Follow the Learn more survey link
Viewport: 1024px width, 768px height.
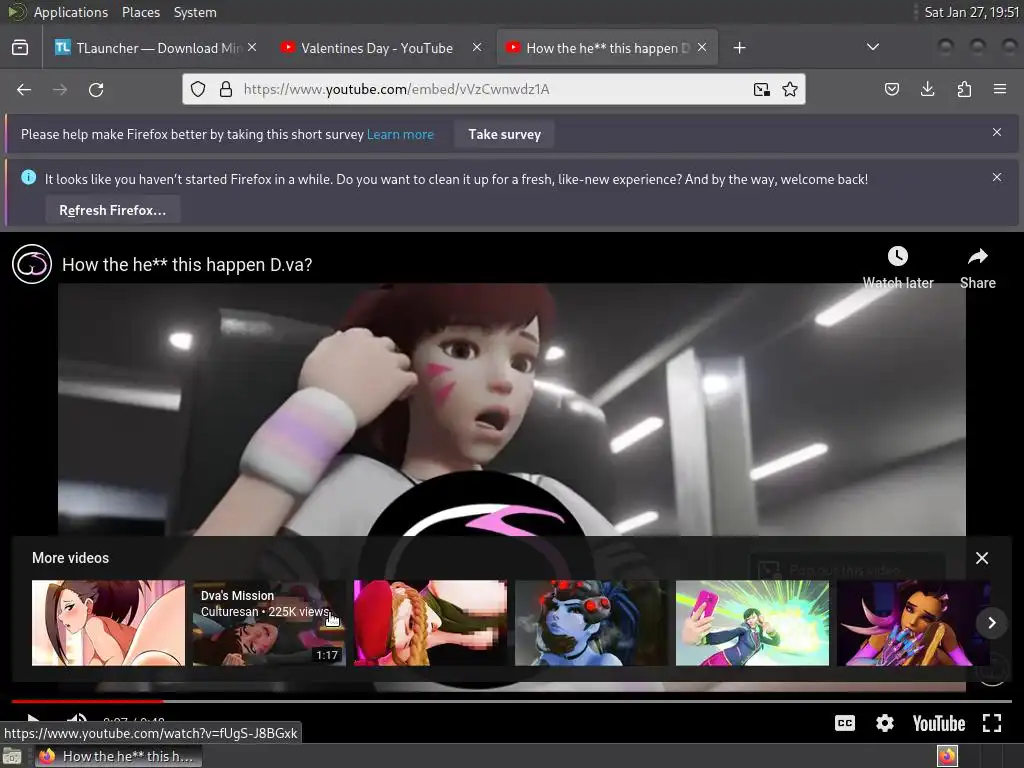tap(400, 134)
